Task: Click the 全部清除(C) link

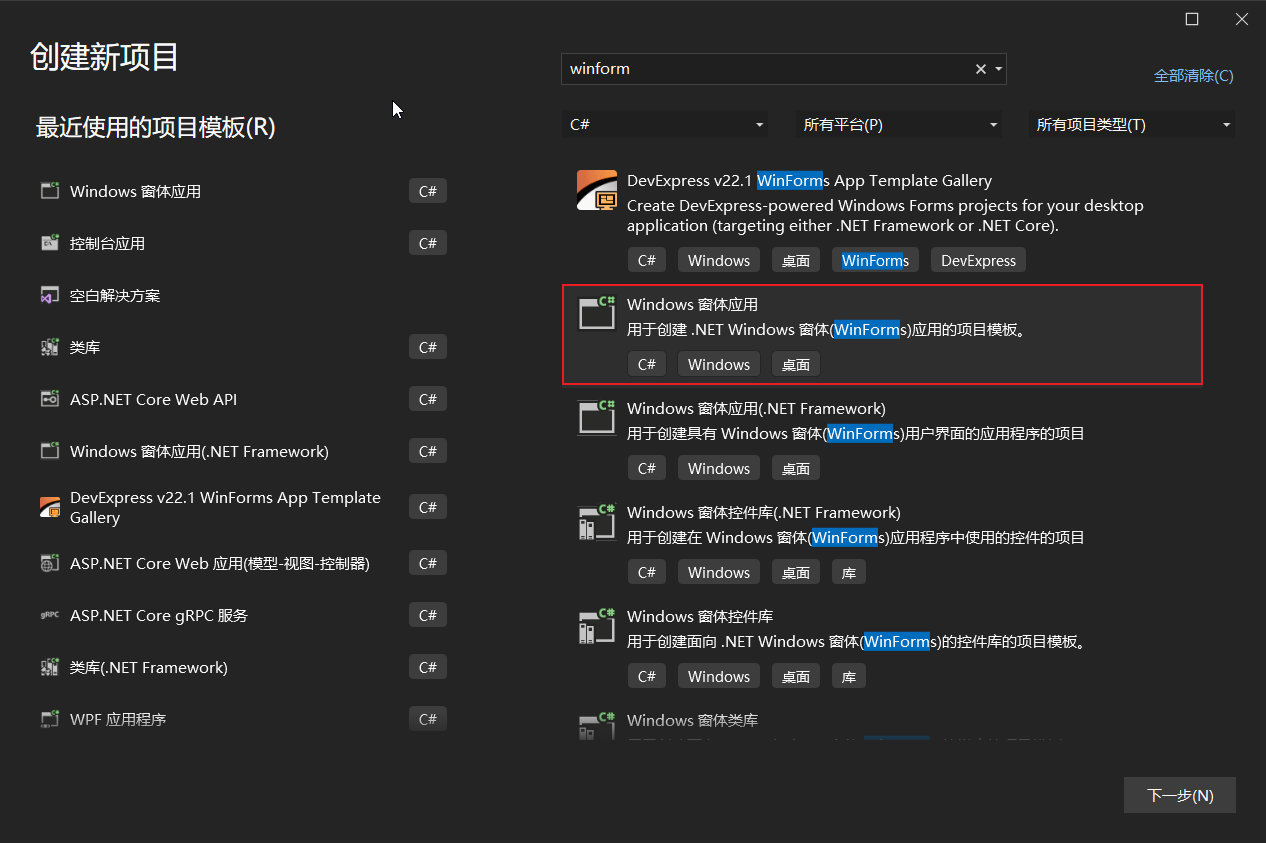Action: click(x=1193, y=76)
